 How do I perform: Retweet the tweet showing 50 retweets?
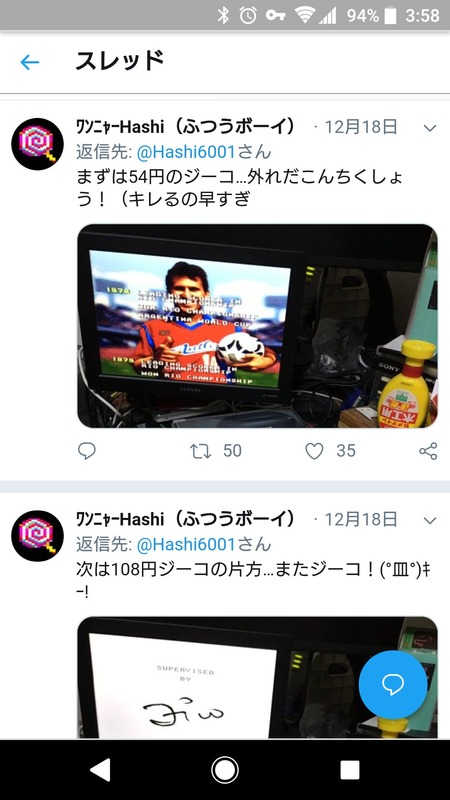tap(201, 451)
